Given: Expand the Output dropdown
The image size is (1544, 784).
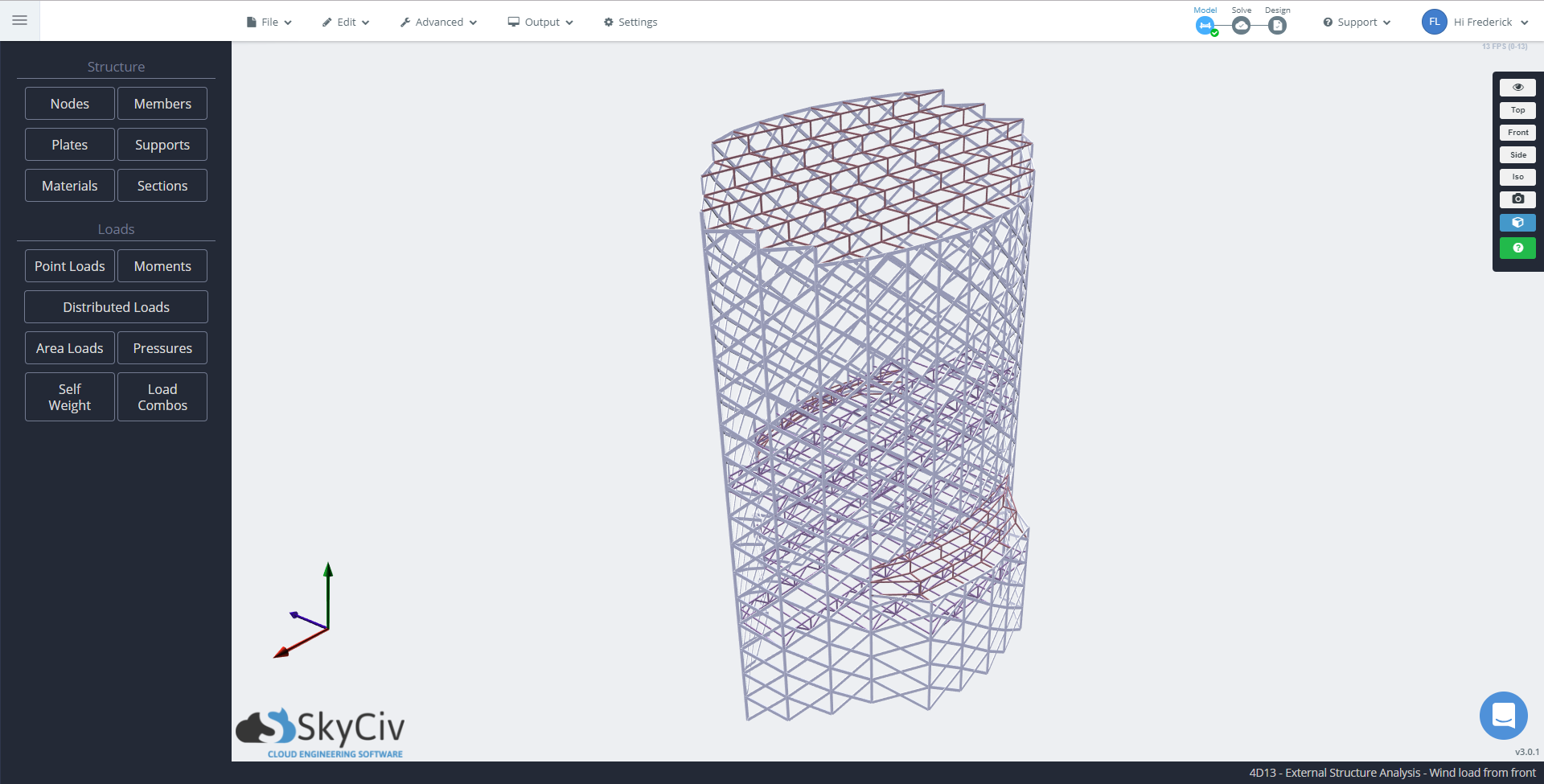Looking at the screenshot, I should coord(540,22).
